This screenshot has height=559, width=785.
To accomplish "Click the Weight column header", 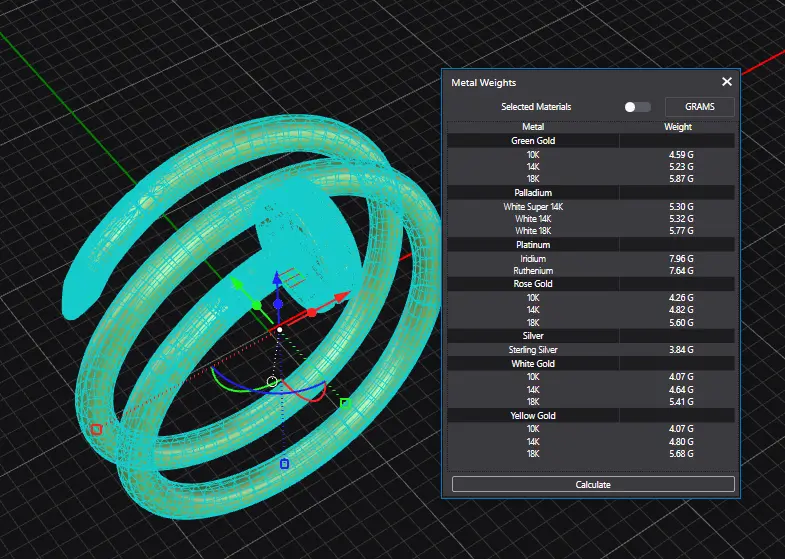I will [678, 127].
